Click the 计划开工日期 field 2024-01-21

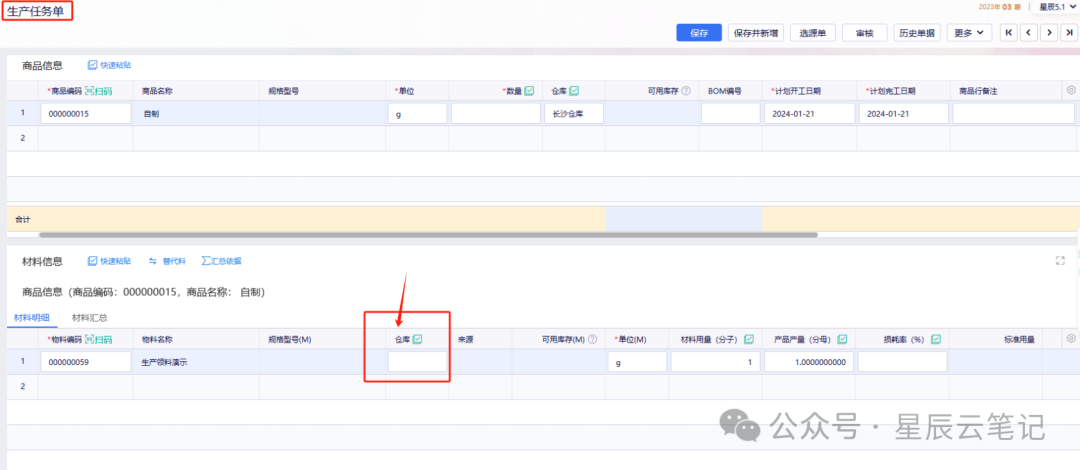point(809,114)
